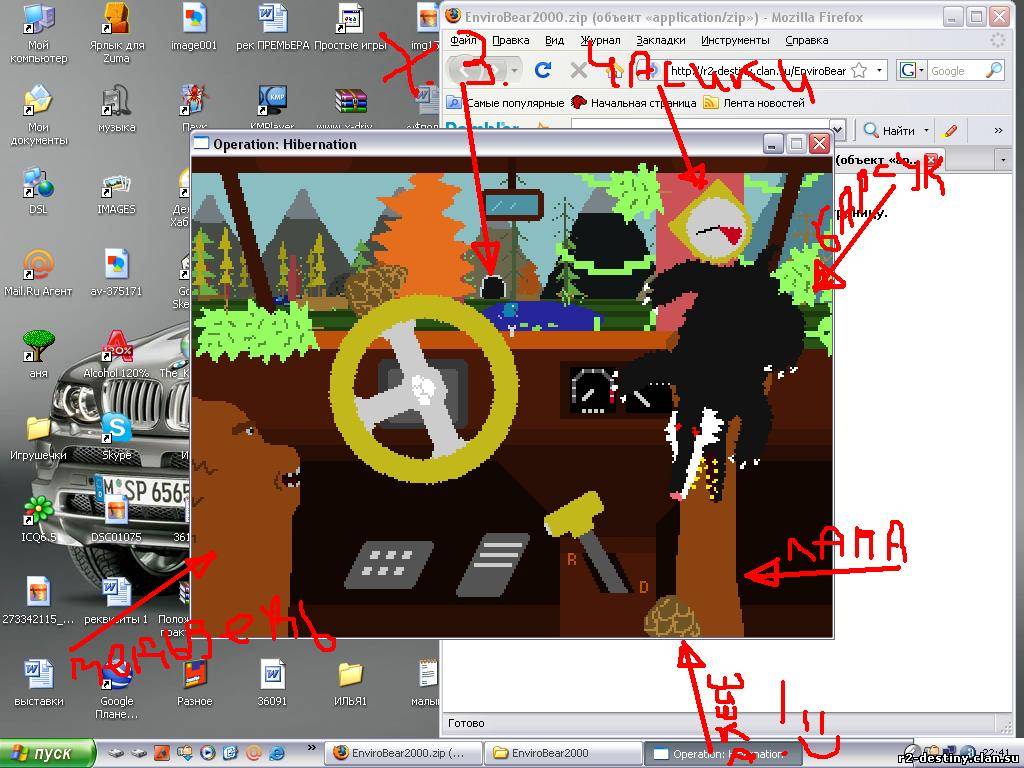Screen dimensions: 1024x768
Task: Click the rearview mirror in game
Action: (x=513, y=205)
